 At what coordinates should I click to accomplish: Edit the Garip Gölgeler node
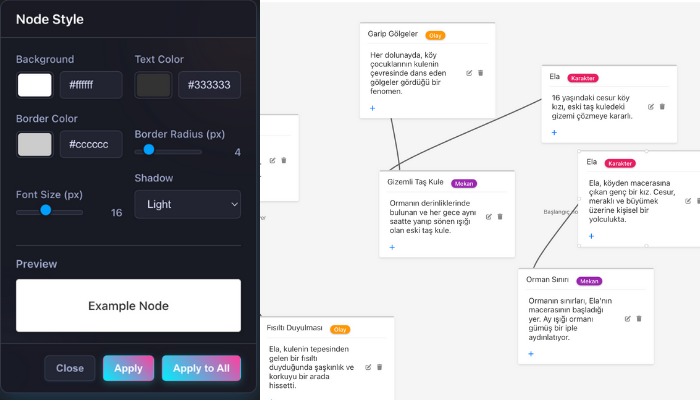coord(469,73)
